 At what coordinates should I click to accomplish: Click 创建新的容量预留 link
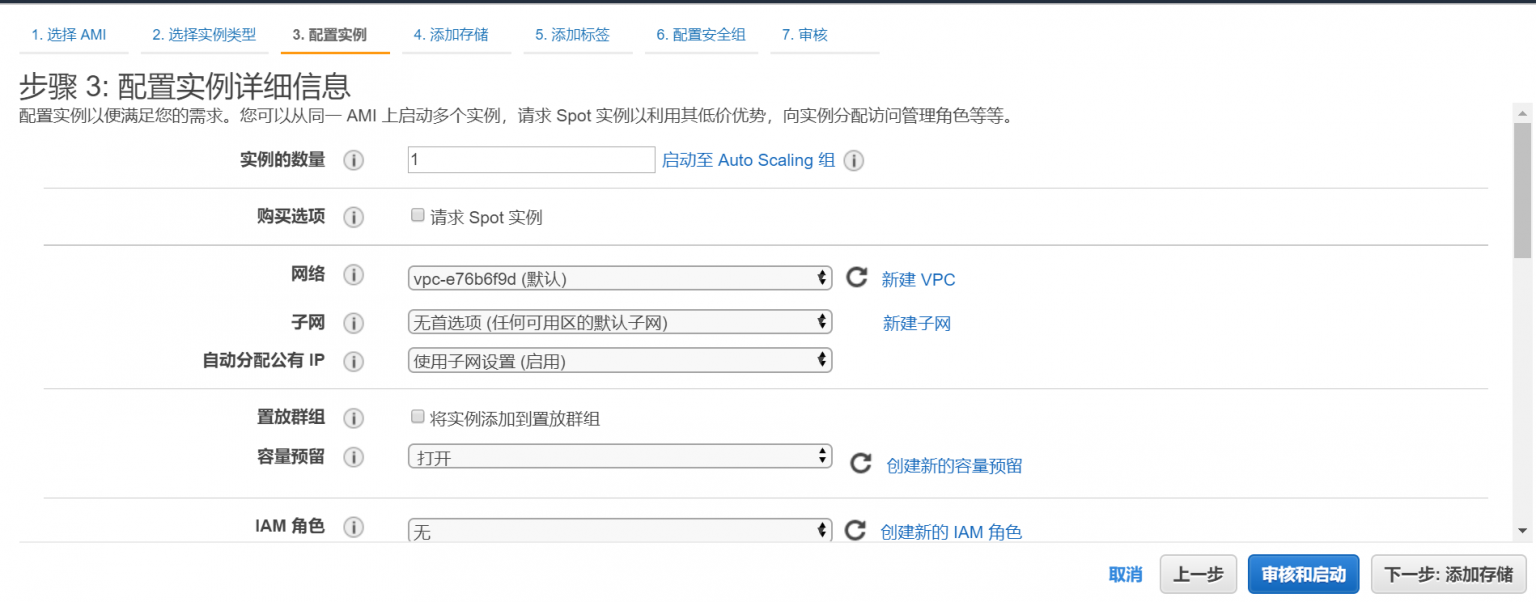pyautogui.click(x=954, y=466)
